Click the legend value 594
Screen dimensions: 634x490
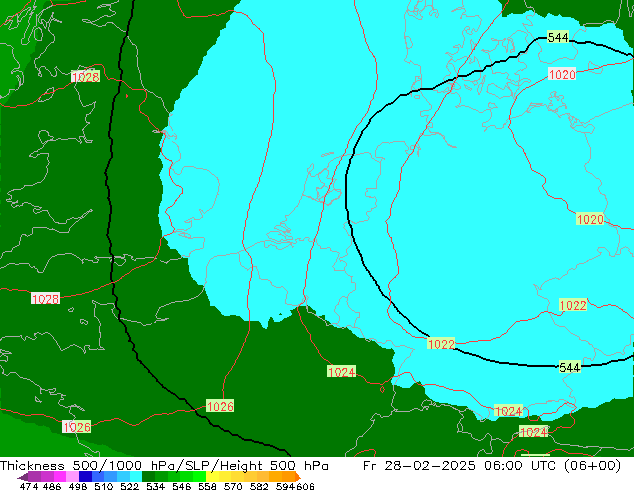coord(285,486)
